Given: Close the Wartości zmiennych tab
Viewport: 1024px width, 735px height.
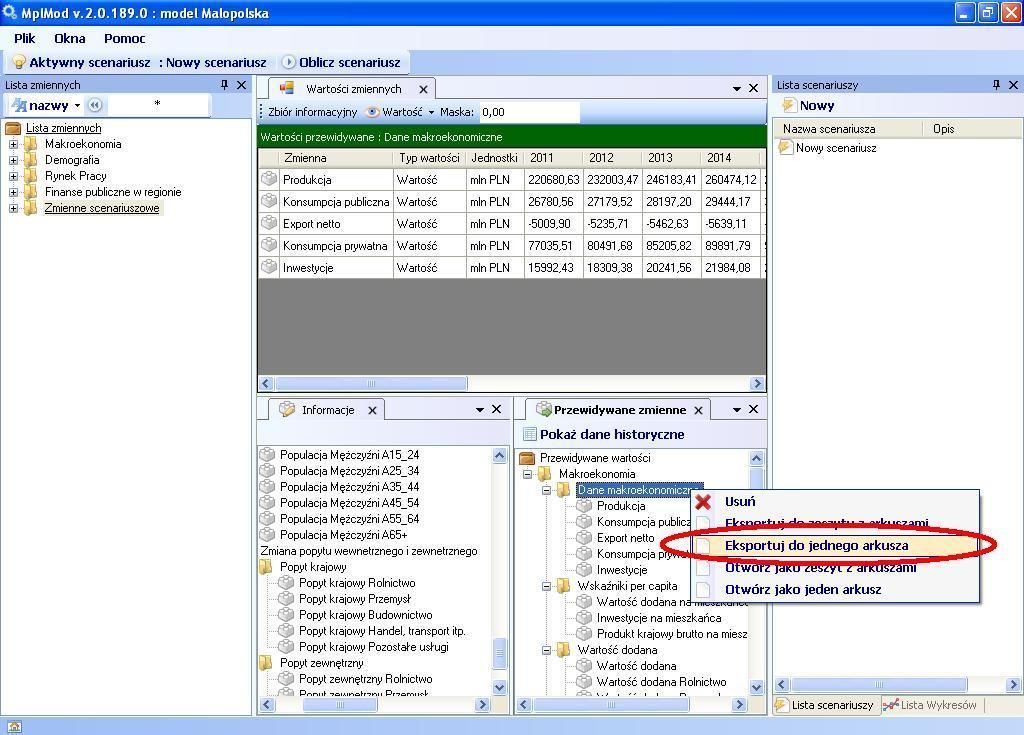Looking at the screenshot, I should (423, 90).
